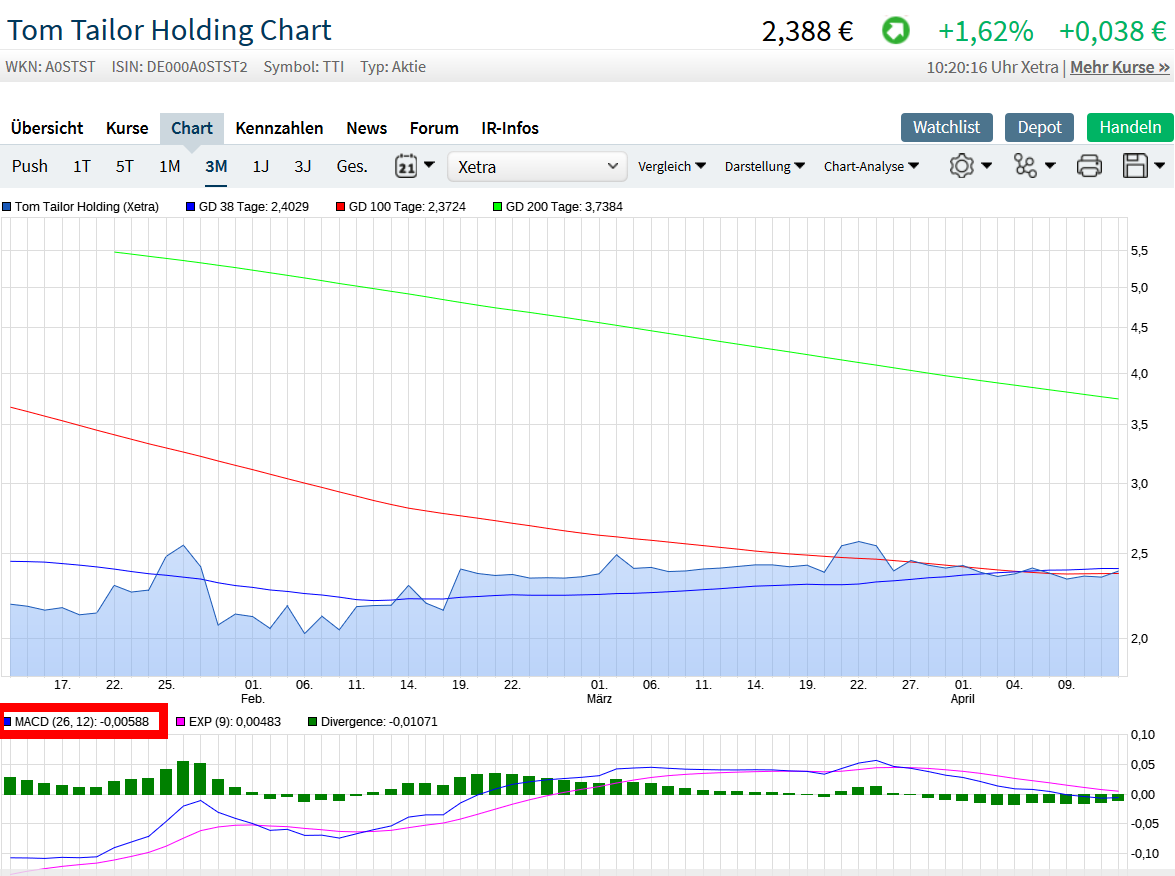
Task: Expand the Xetra exchange dropdown
Action: pos(537,166)
